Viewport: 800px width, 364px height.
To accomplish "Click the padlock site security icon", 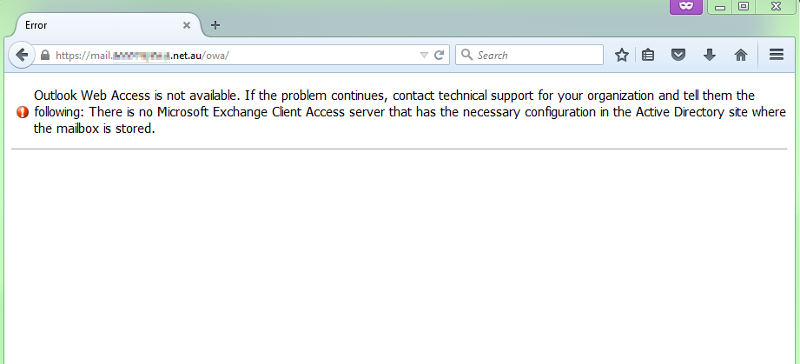I will pyautogui.click(x=44, y=55).
